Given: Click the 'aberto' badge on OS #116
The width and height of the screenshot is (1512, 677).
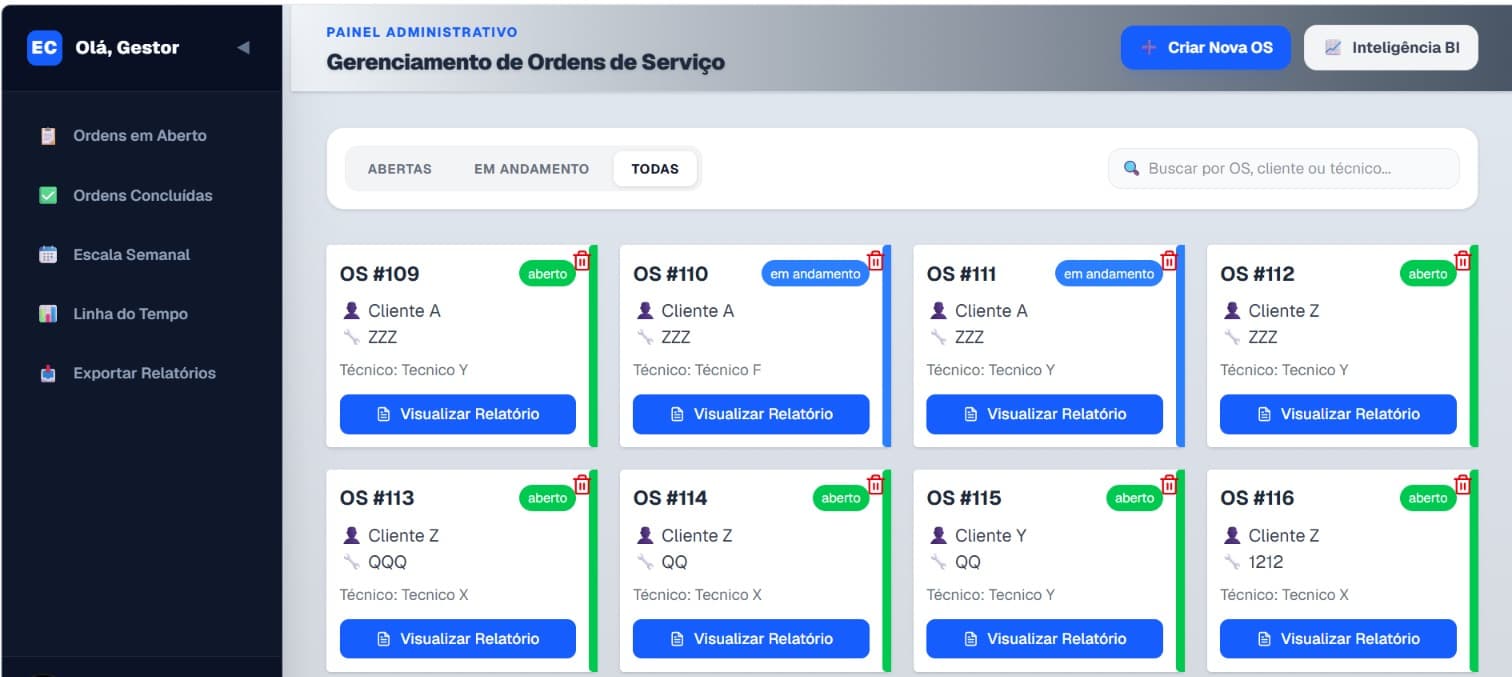Looking at the screenshot, I should pyautogui.click(x=1428, y=498).
